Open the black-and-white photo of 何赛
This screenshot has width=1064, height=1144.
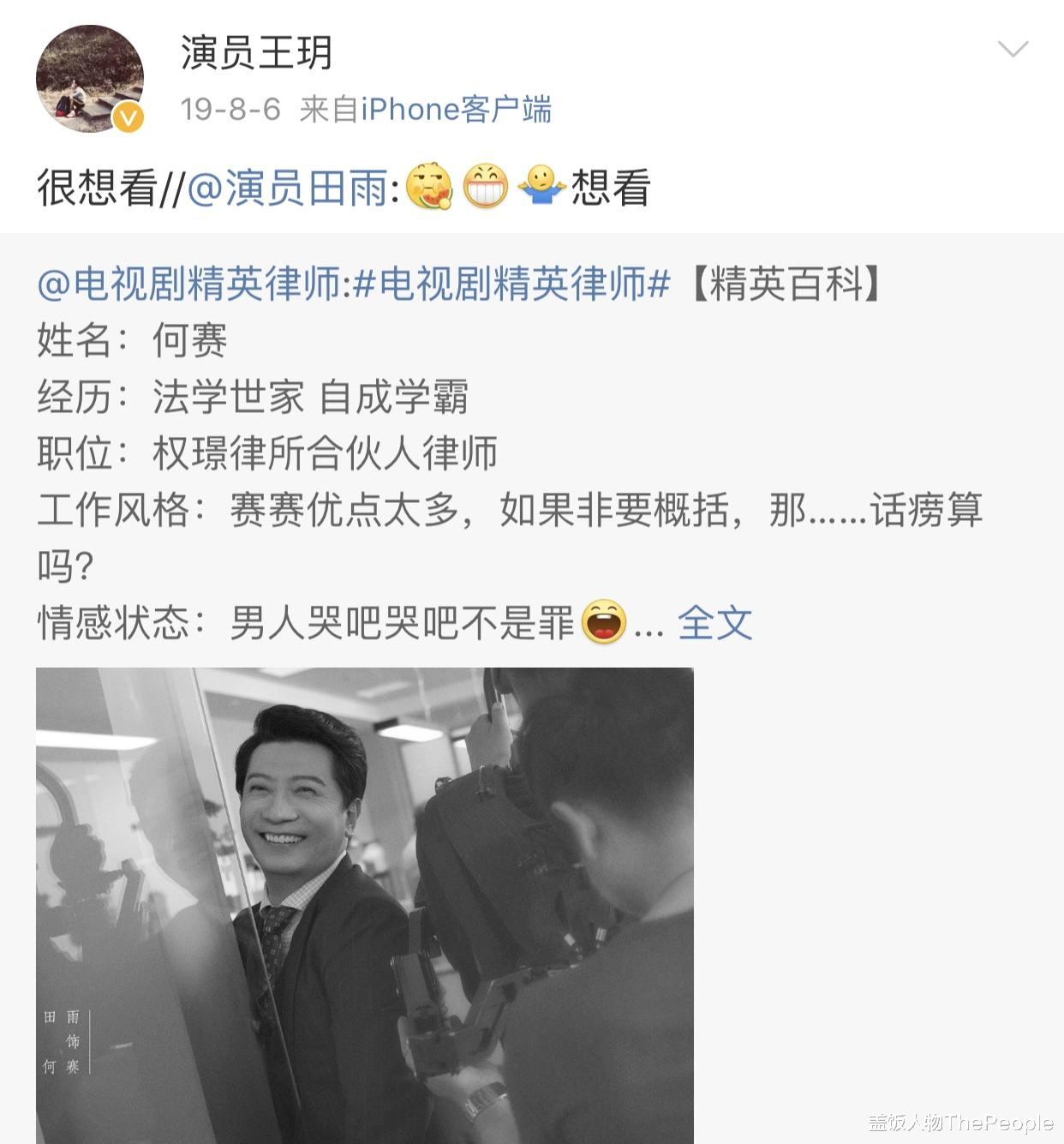(x=365, y=905)
